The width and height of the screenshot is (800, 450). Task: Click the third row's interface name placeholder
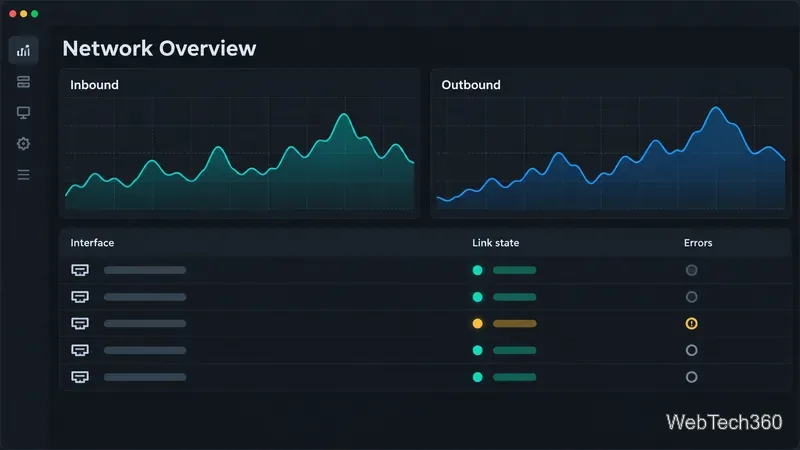pyautogui.click(x=145, y=323)
